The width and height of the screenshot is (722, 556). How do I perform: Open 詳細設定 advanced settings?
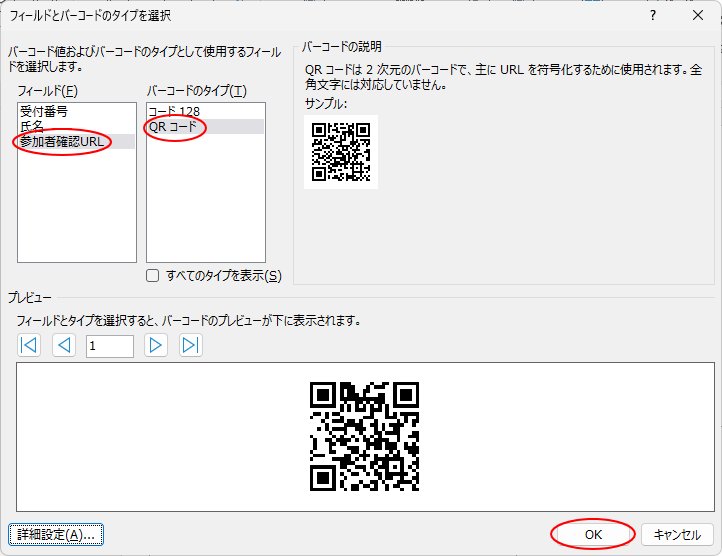56,535
